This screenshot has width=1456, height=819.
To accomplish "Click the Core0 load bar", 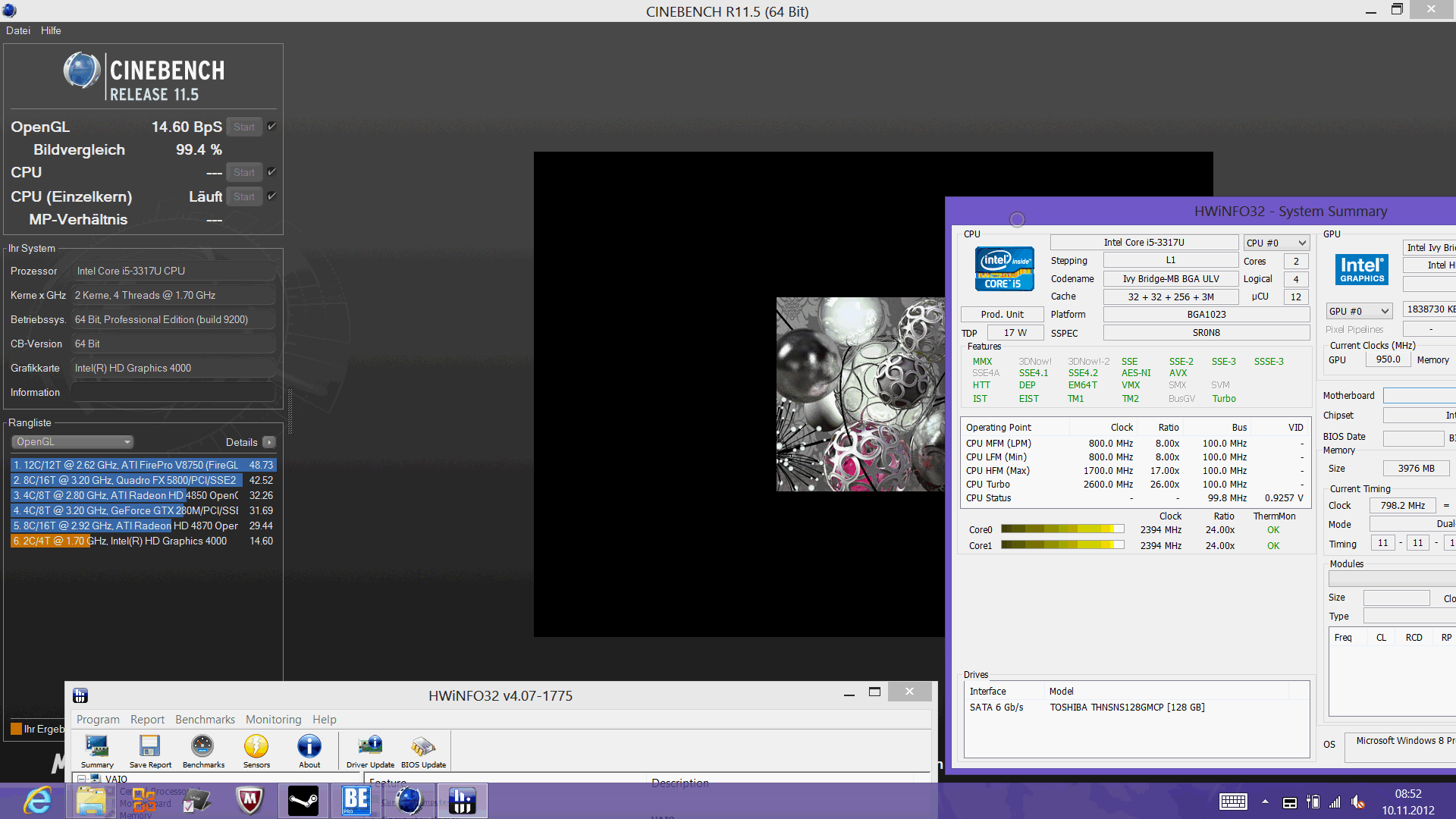I will (x=1062, y=529).
